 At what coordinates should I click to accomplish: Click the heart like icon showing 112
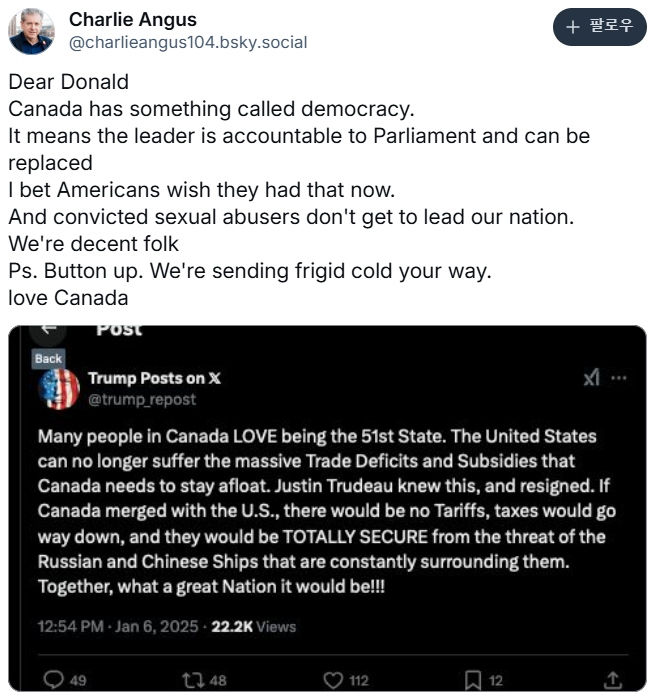[334, 680]
